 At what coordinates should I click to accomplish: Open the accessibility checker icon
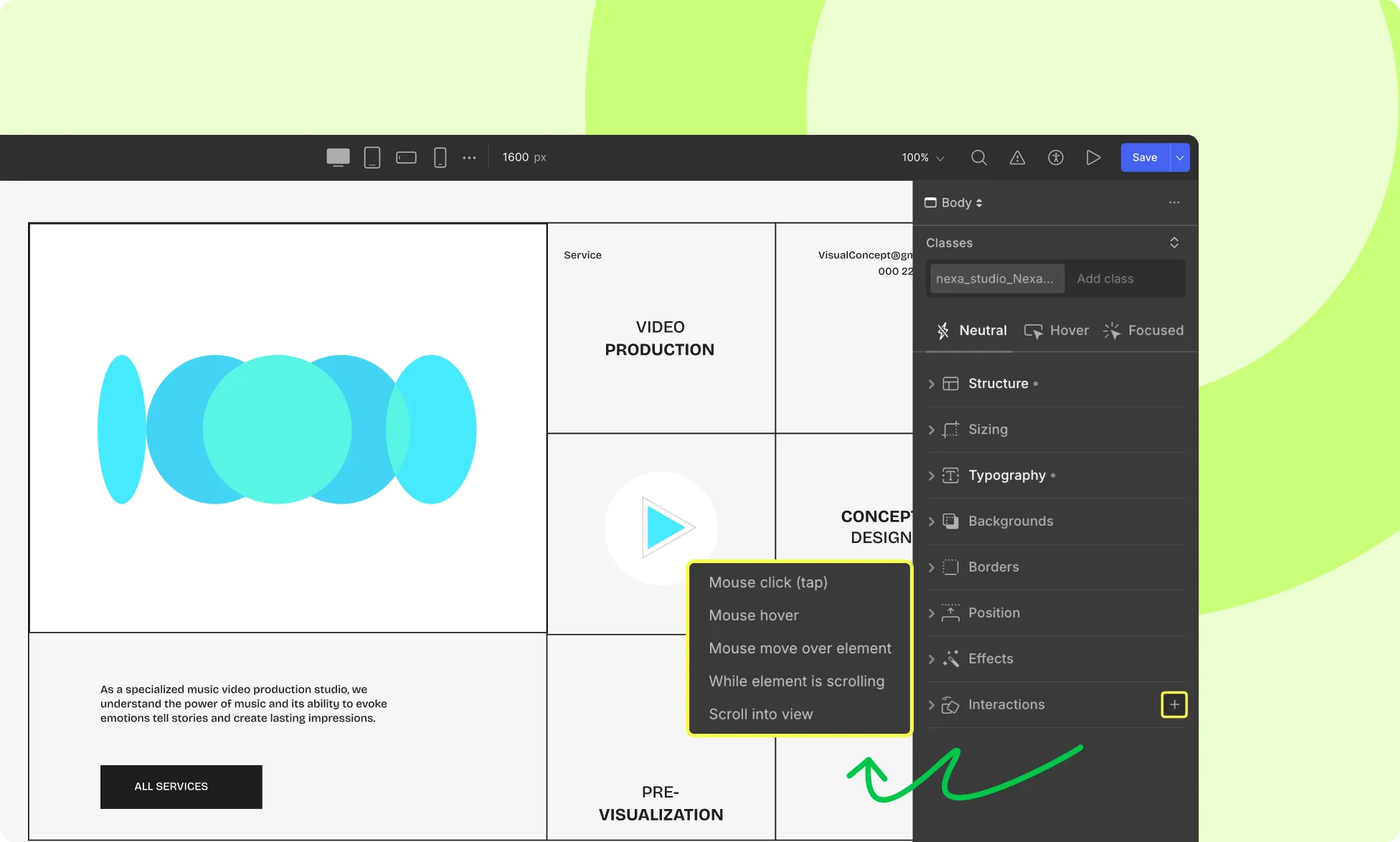pyautogui.click(x=1056, y=157)
